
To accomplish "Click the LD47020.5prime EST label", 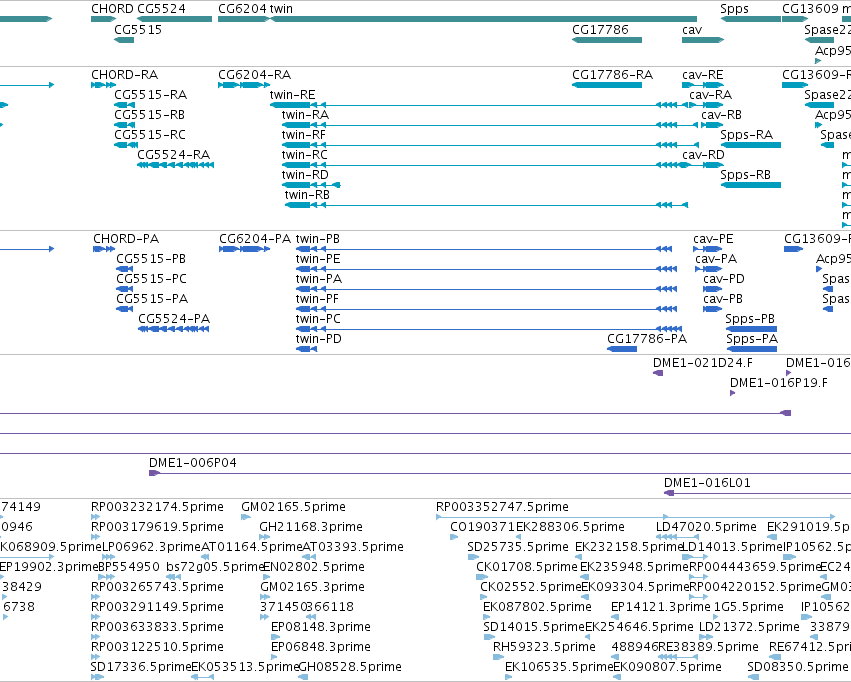I will (x=706, y=527).
